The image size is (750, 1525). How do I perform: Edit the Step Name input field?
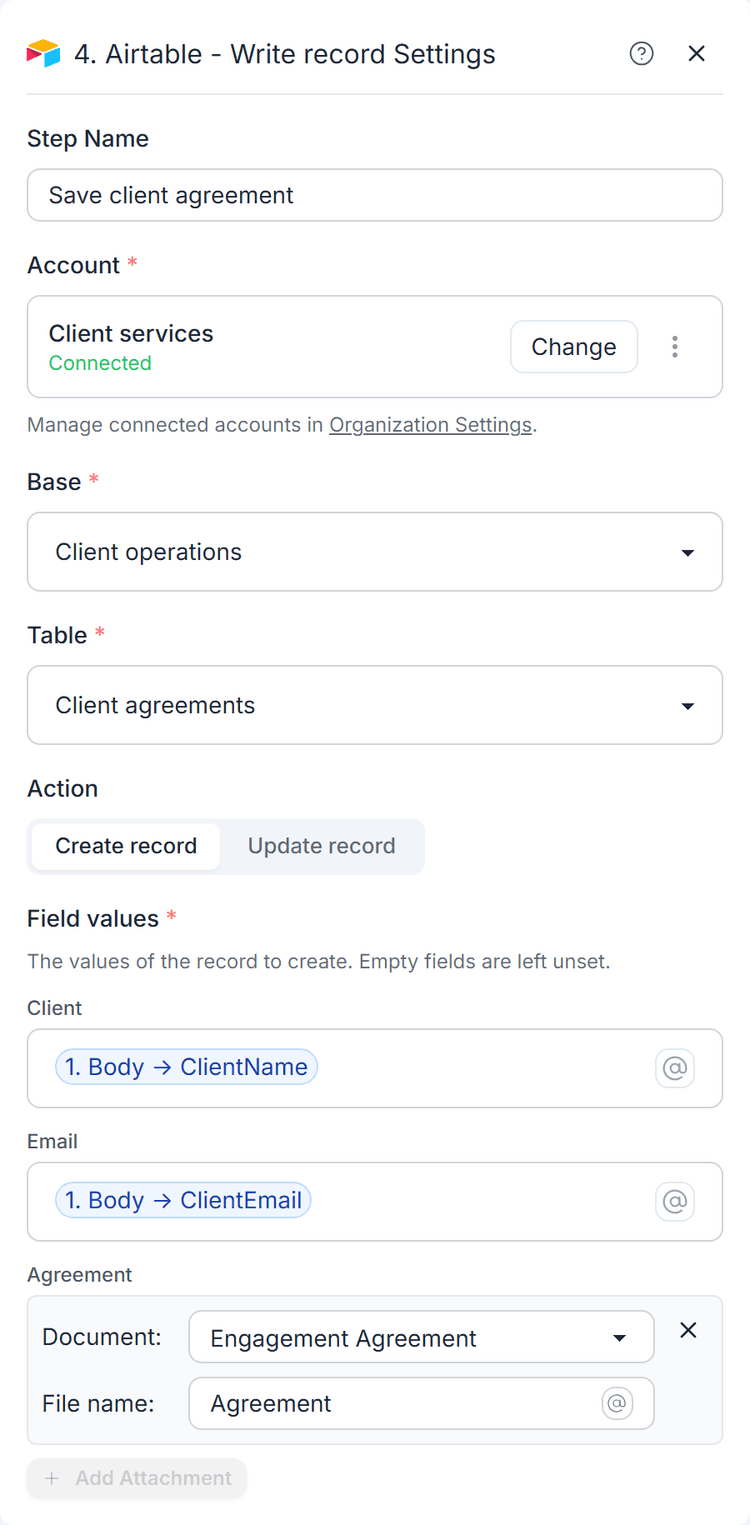[375, 195]
